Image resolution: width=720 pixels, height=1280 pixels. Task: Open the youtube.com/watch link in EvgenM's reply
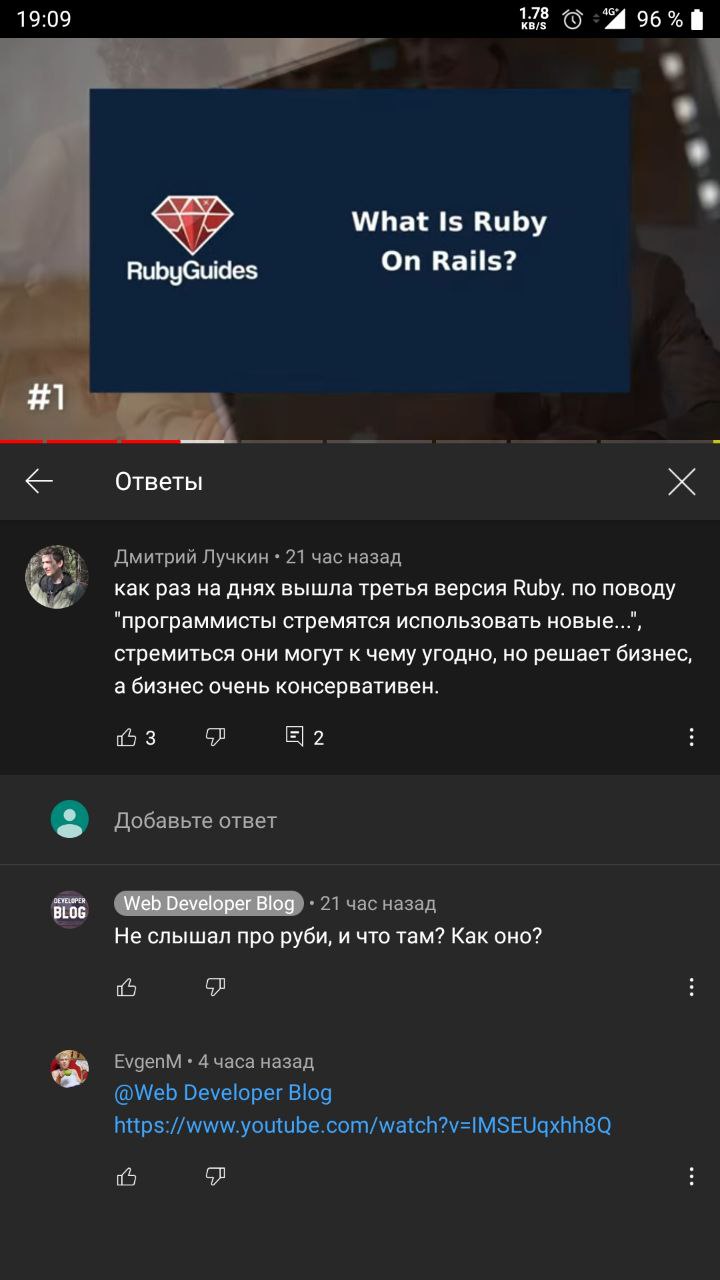tap(362, 1126)
